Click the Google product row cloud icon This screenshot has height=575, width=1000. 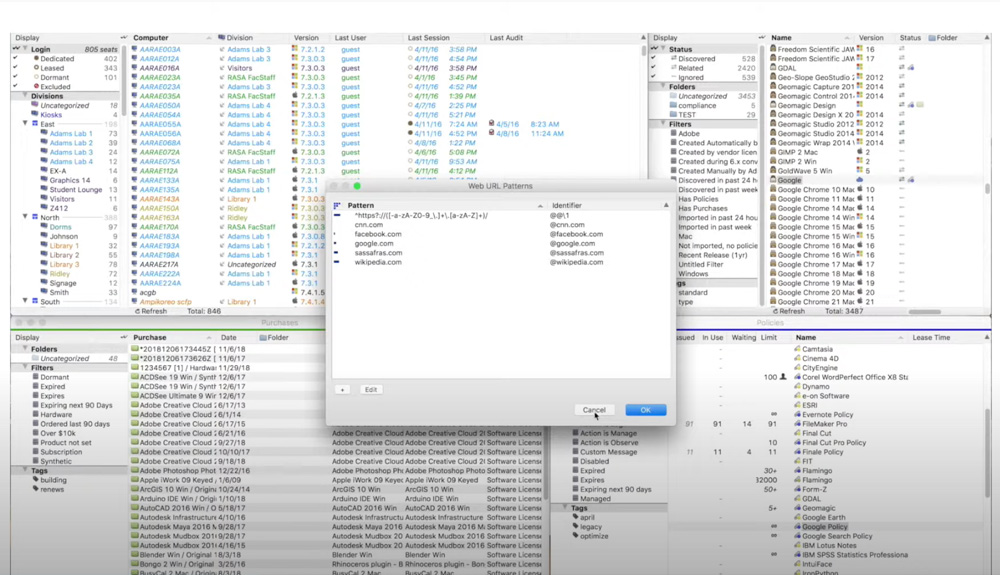pos(860,180)
